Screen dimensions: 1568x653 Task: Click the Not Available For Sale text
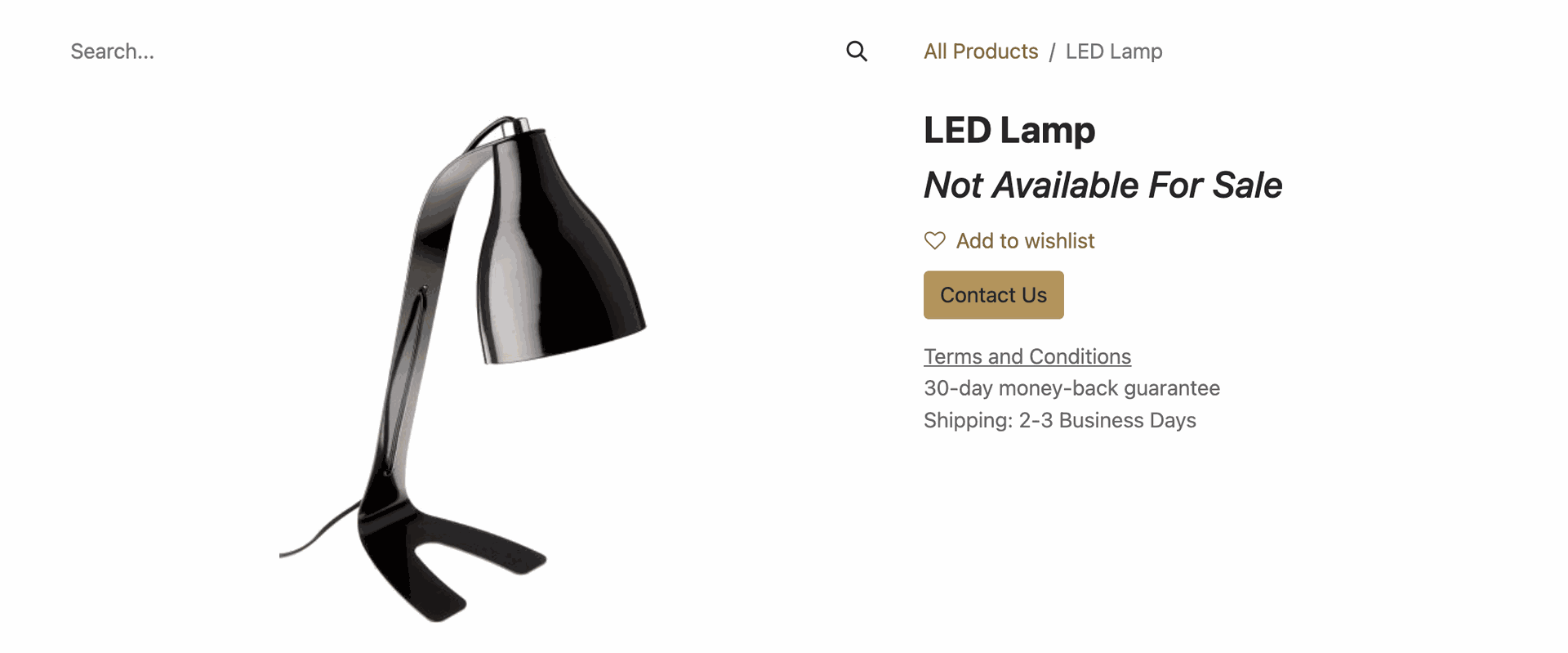coord(1102,185)
